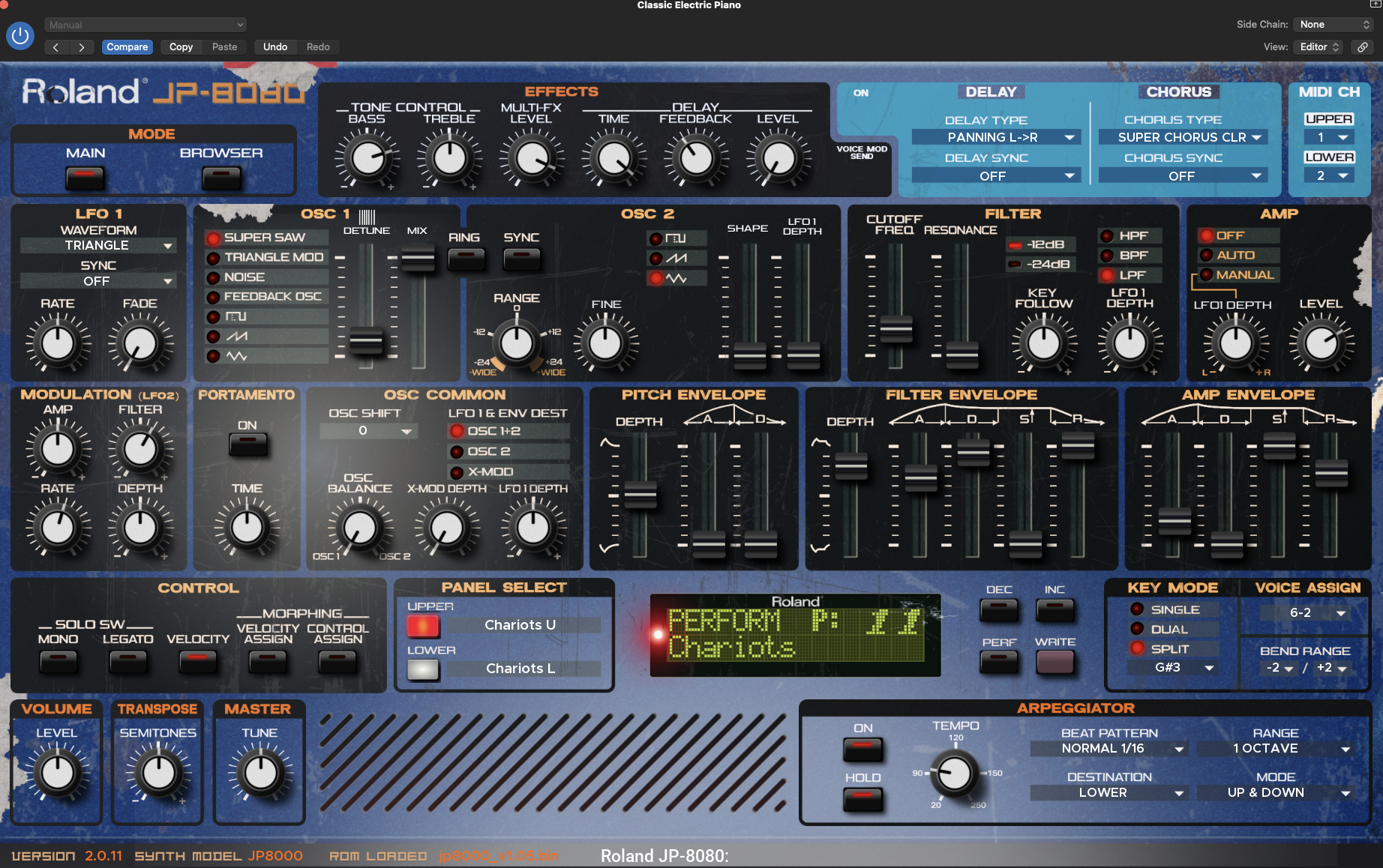Viewport: 1383px width, 868px height.
Task: Click the Compare button
Action: pos(127,46)
